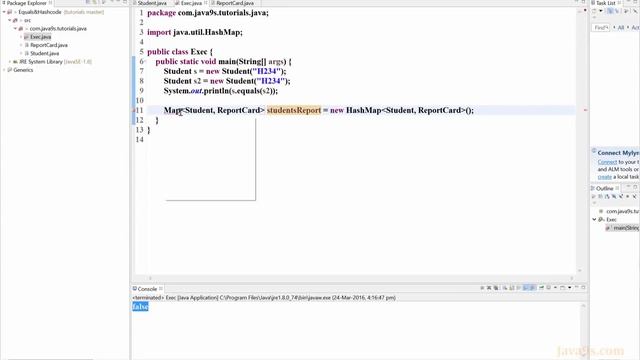Viewport: 640px width, 360px height.
Task: Close the Package Explorer view tab
Action: coord(51,3)
